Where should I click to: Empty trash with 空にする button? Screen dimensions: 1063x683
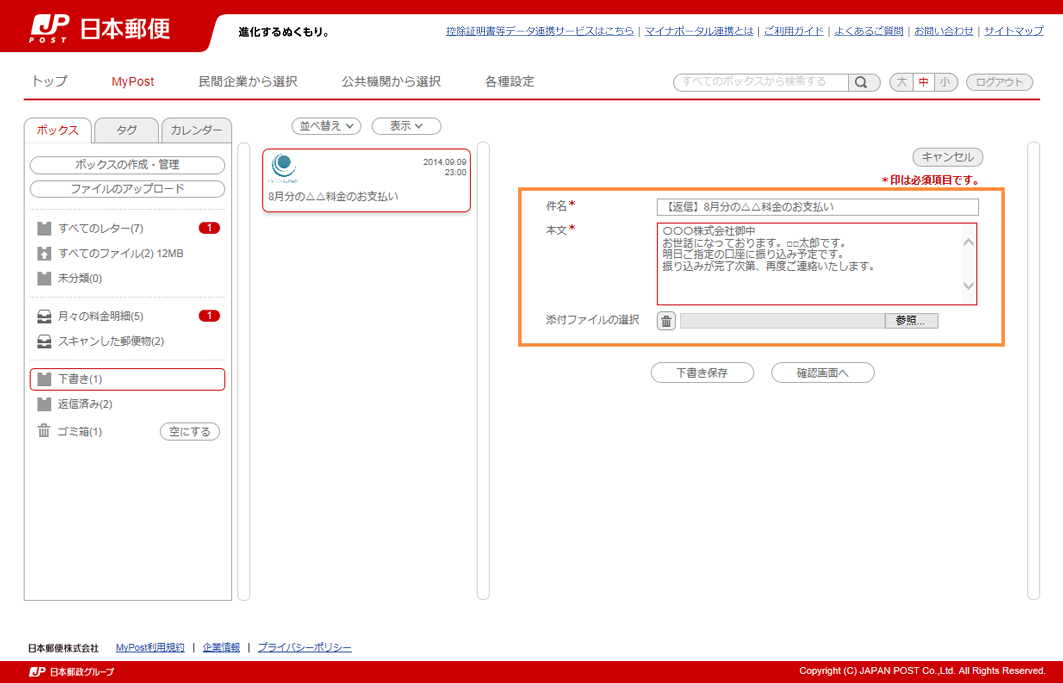[190, 431]
